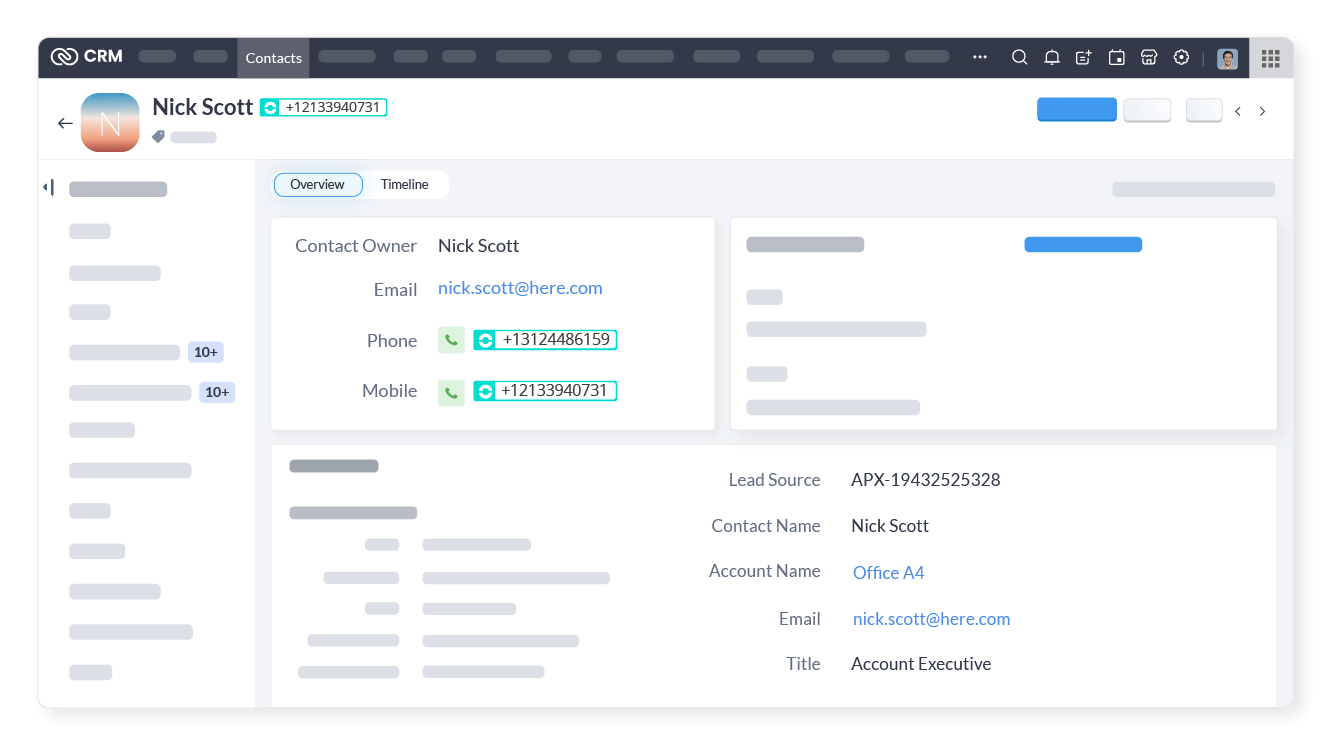Open the global search magnifier
This screenshot has width=1332, height=746.
(1019, 57)
